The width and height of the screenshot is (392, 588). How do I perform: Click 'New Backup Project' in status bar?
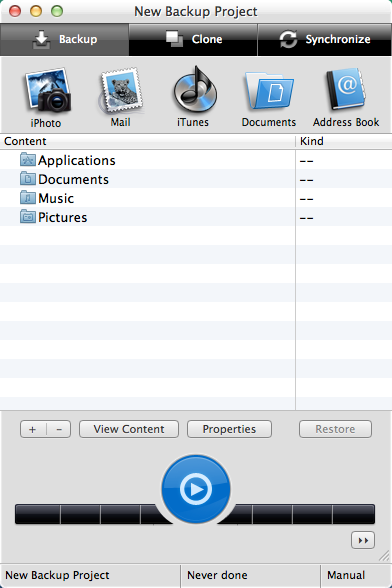[x=57, y=575]
